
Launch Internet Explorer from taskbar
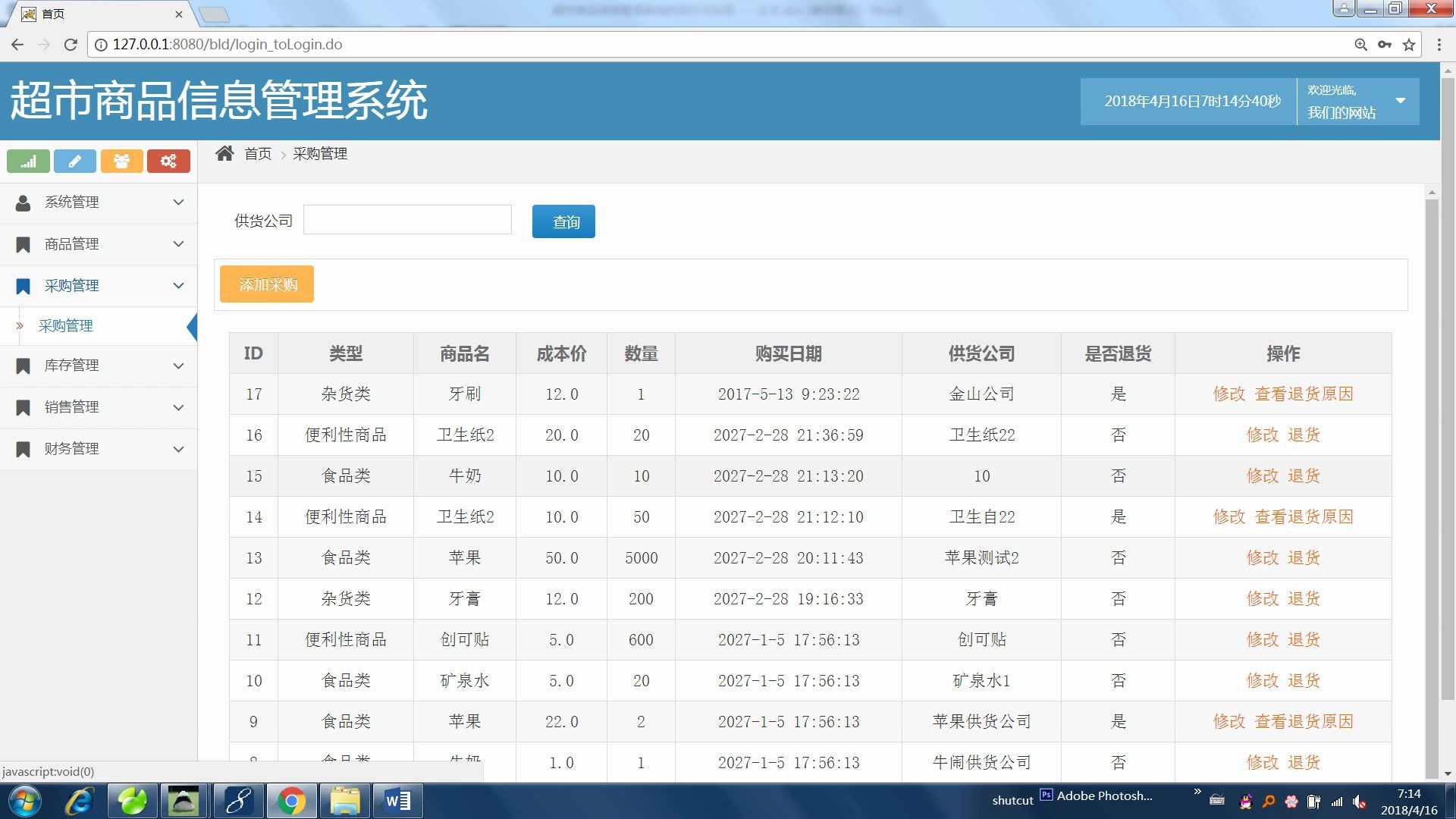[x=80, y=801]
